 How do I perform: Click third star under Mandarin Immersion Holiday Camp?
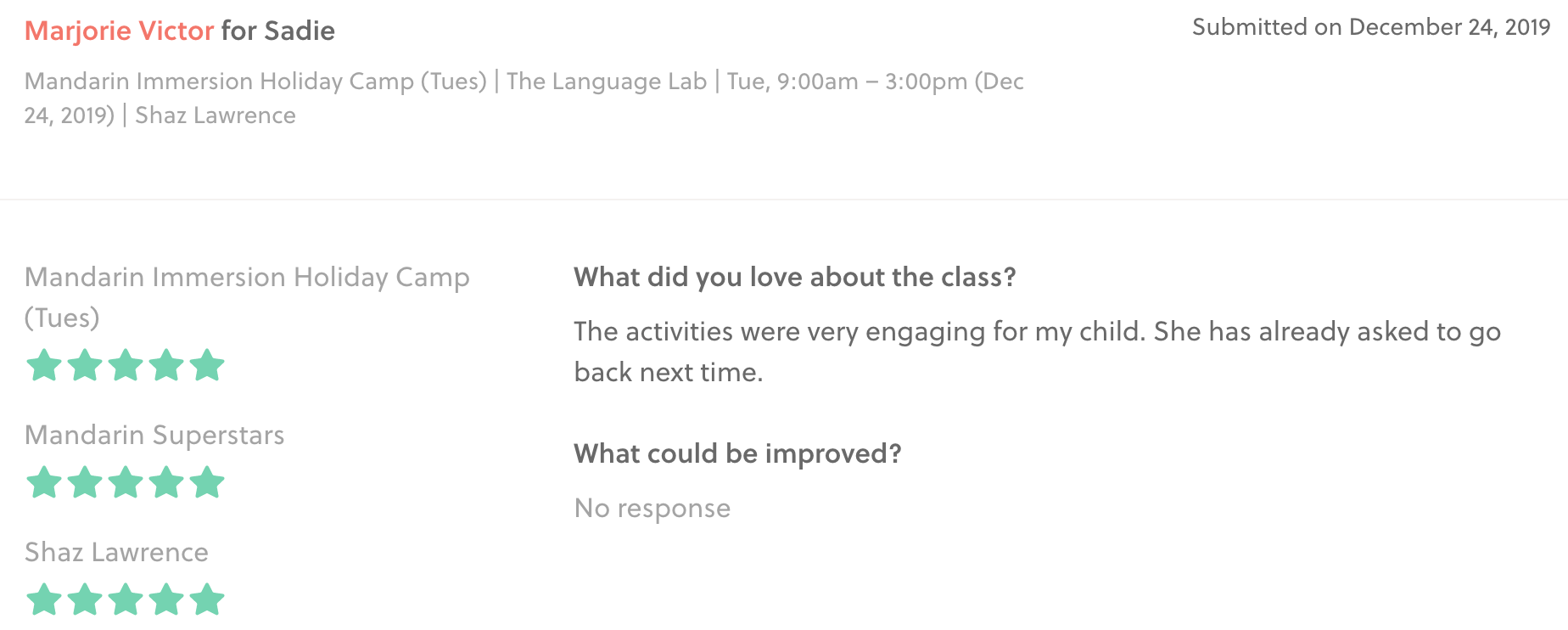pyautogui.click(x=126, y=366)
